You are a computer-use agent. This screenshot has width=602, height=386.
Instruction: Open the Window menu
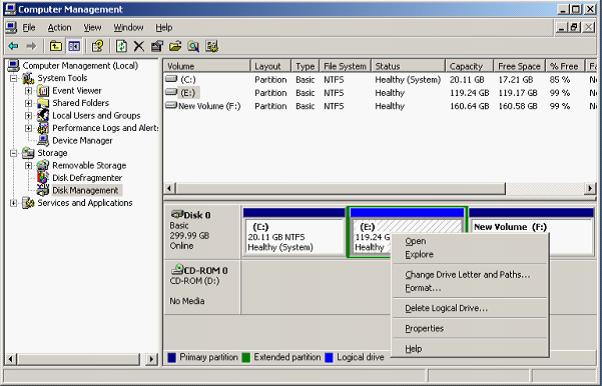tap(128, 28)
